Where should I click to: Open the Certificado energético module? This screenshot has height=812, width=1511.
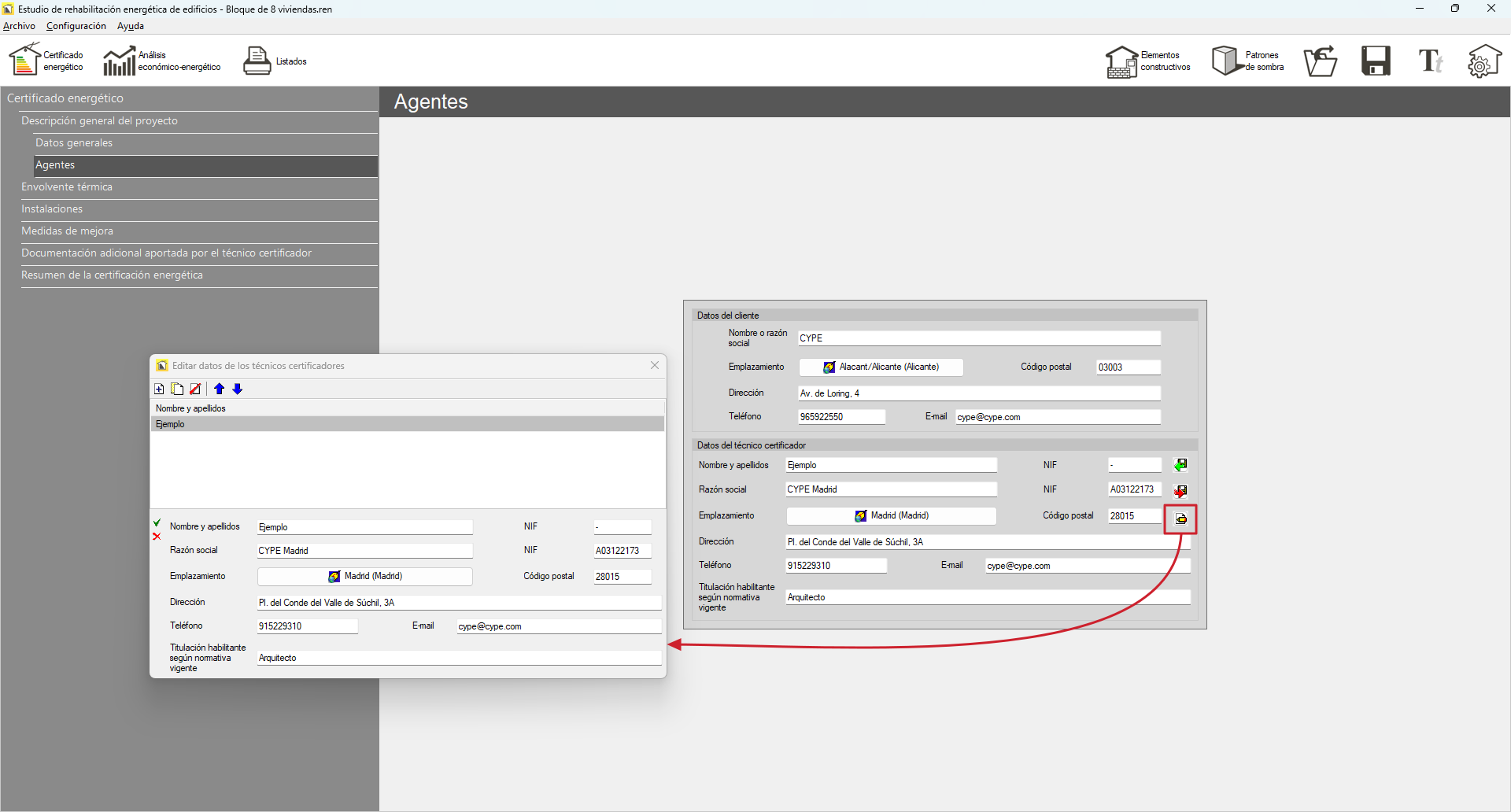coord(46,61)
